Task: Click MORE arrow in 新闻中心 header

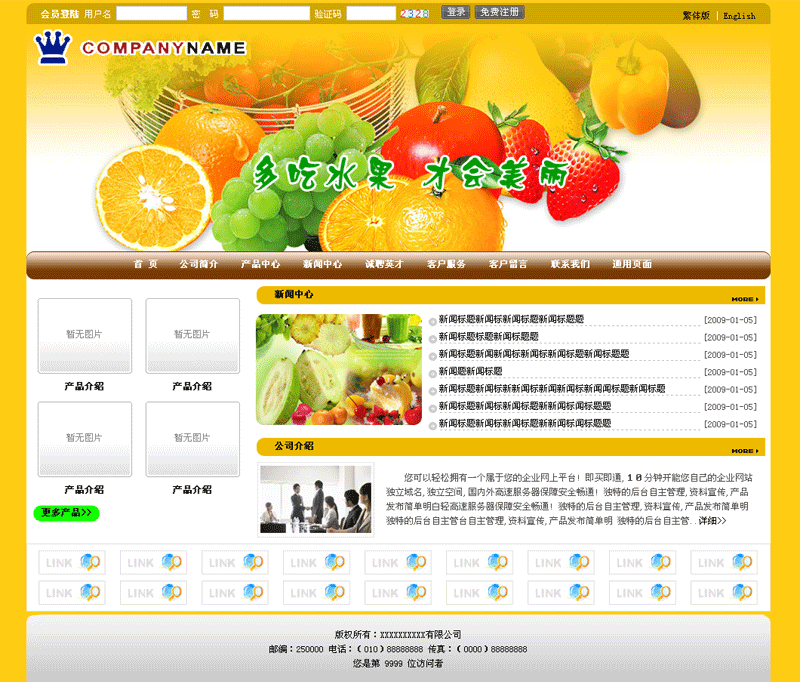Action: tap(744, 299)
